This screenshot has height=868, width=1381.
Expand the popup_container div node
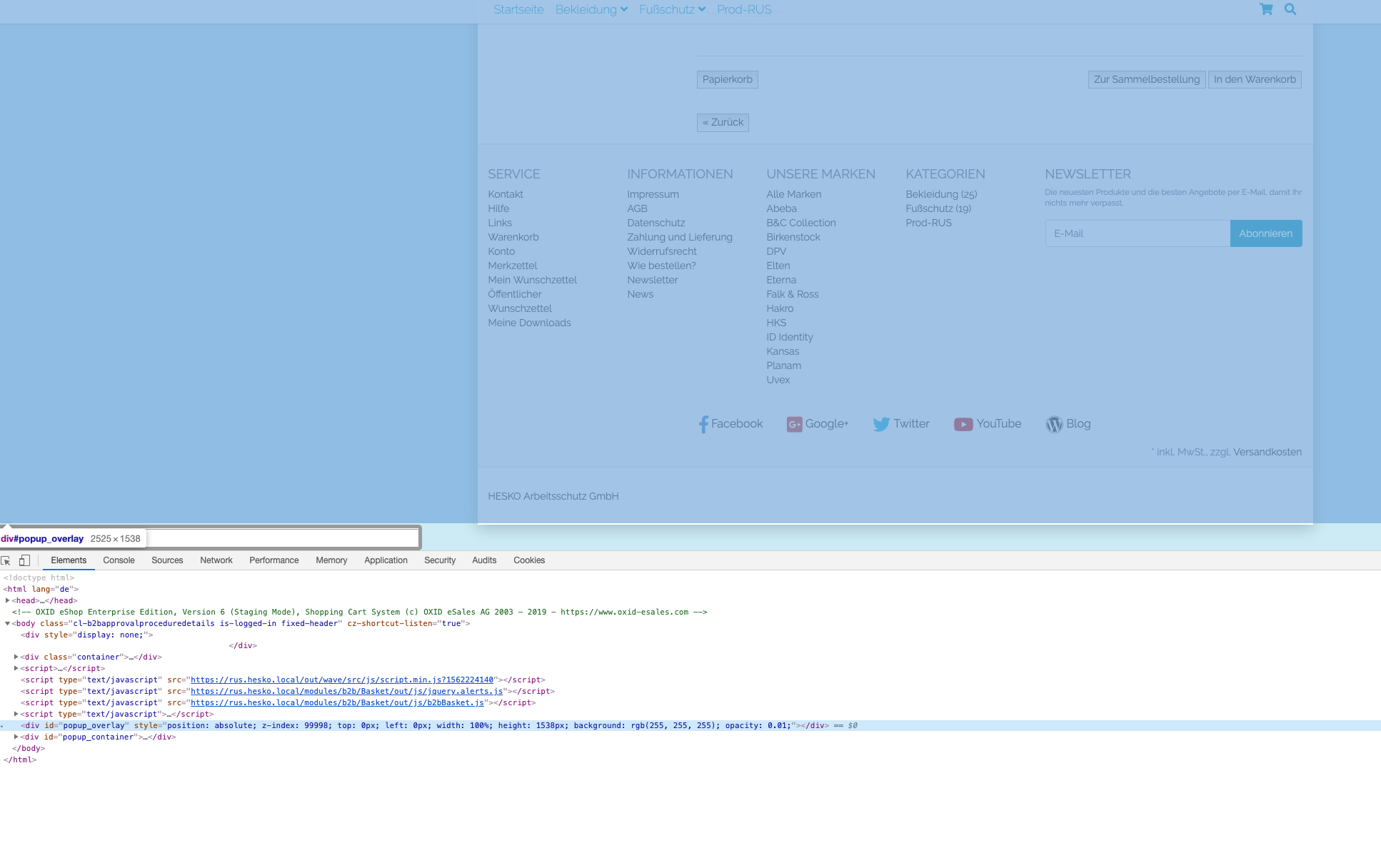[x=16, y=737]
